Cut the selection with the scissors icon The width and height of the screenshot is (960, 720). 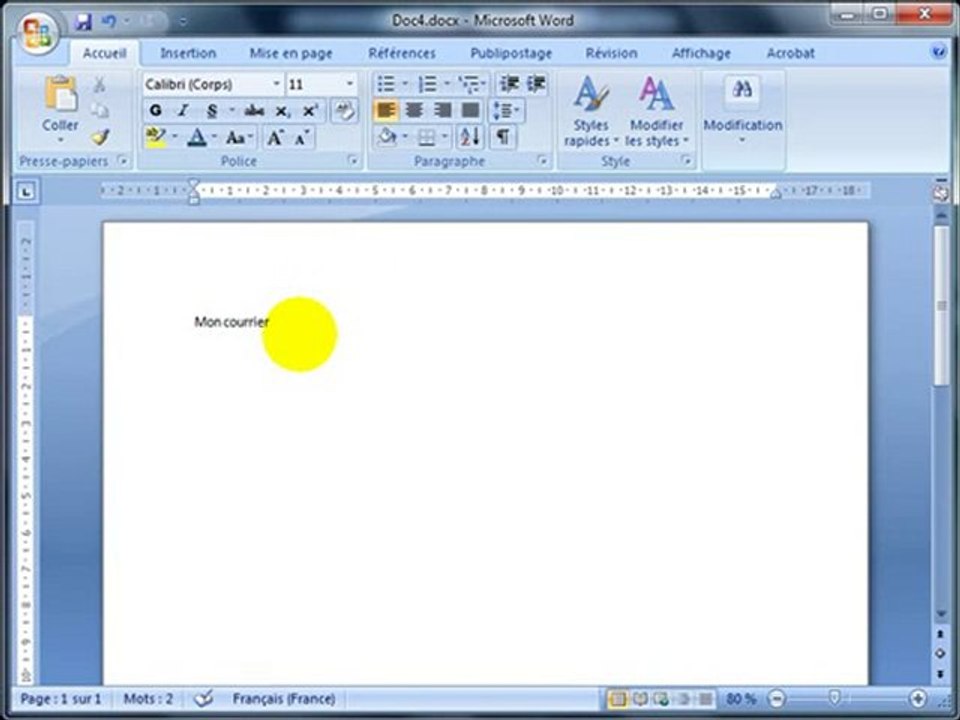(x=99, y=84)
